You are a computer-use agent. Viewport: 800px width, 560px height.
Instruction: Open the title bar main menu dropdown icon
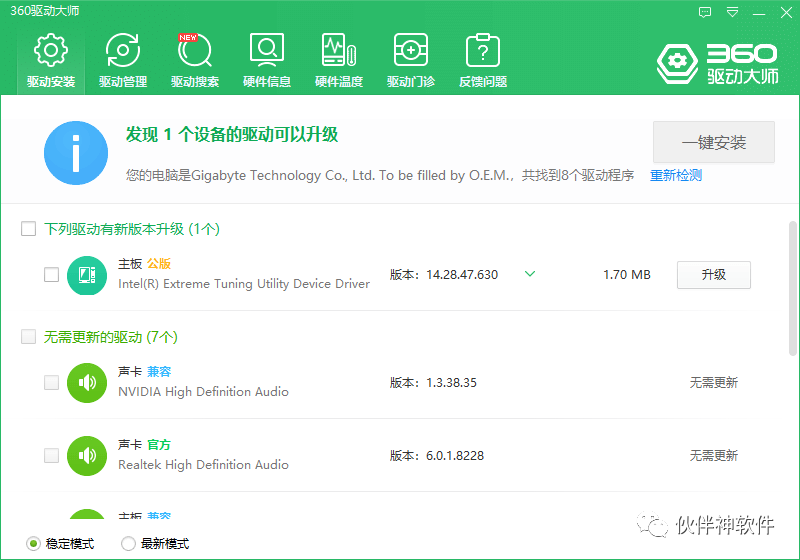(x=733, y=12)
